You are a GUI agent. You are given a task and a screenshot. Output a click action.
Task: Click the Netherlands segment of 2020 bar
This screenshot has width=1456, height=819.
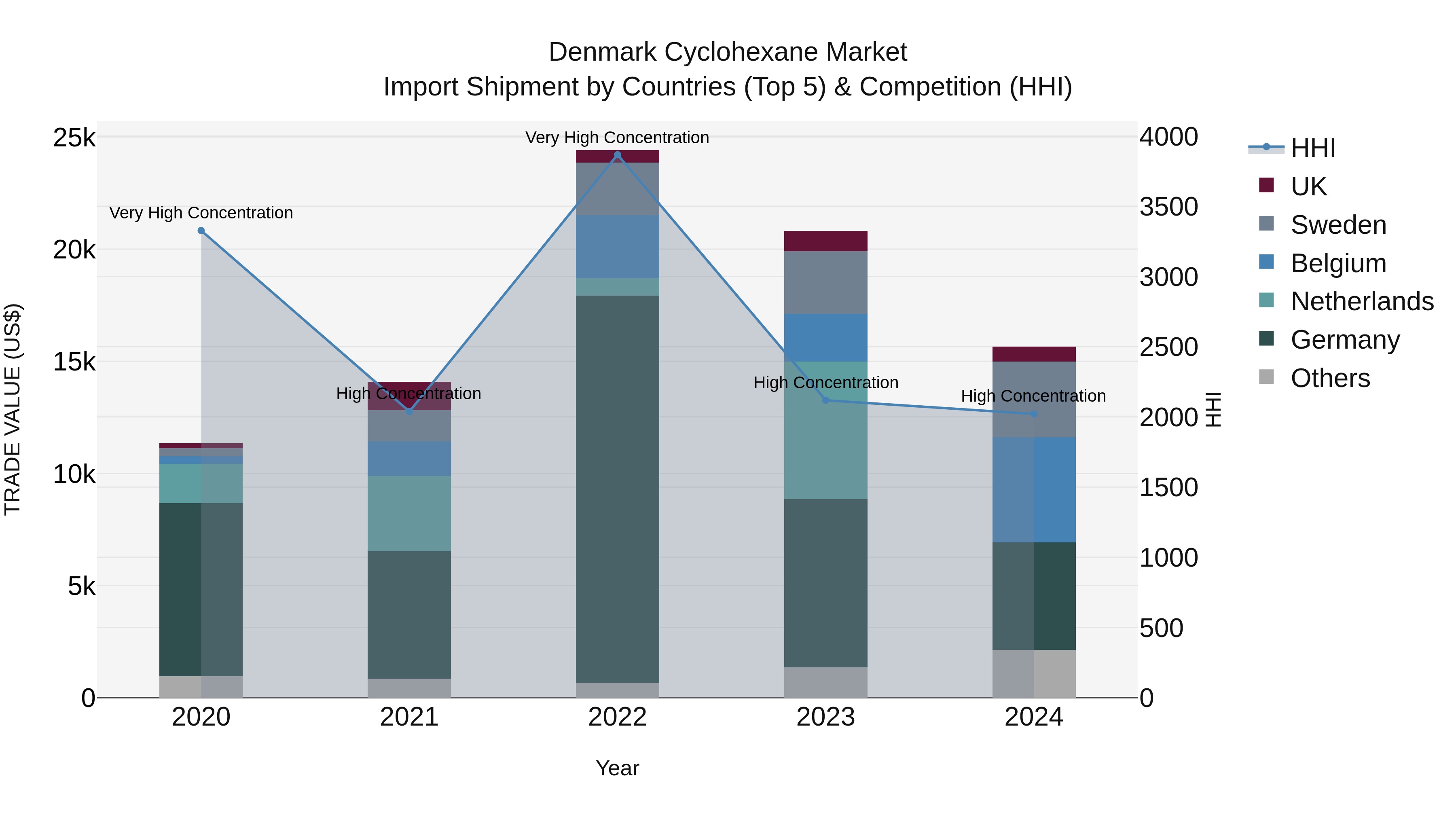click(201, 483)
